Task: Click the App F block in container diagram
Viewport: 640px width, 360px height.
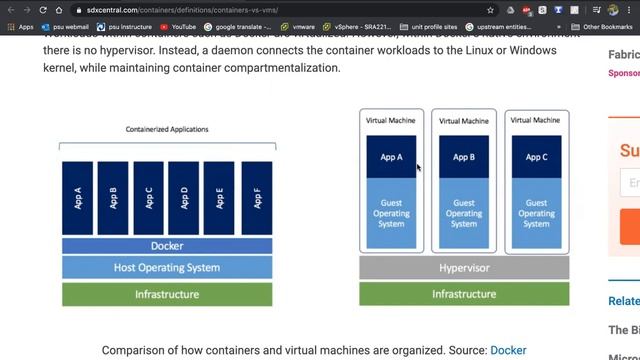Action: [257, 198]
